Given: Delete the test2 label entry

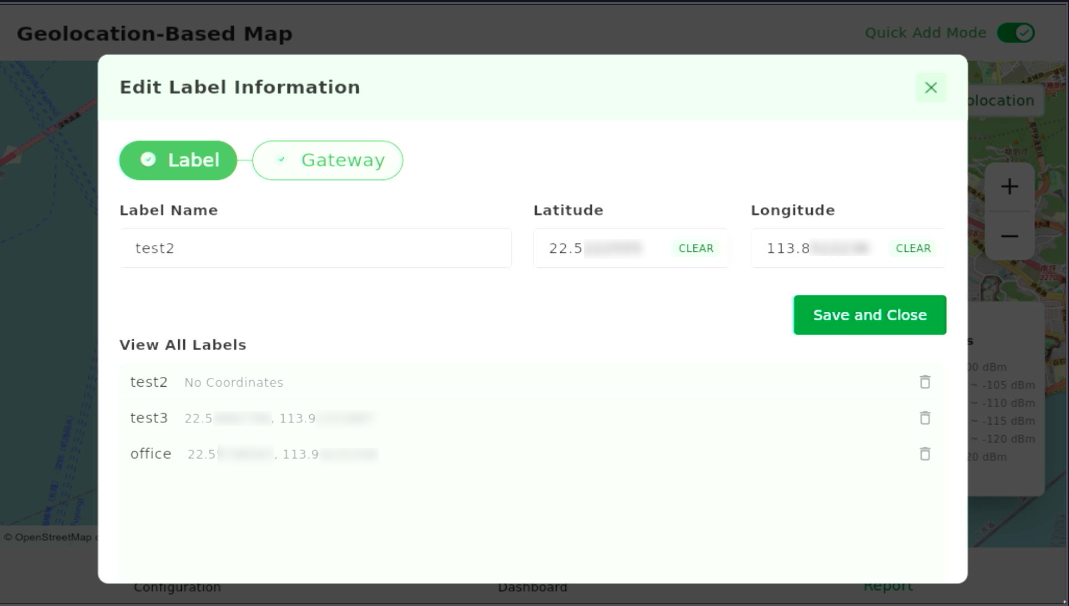Looking at the screenshot, I should coord(924,382).
